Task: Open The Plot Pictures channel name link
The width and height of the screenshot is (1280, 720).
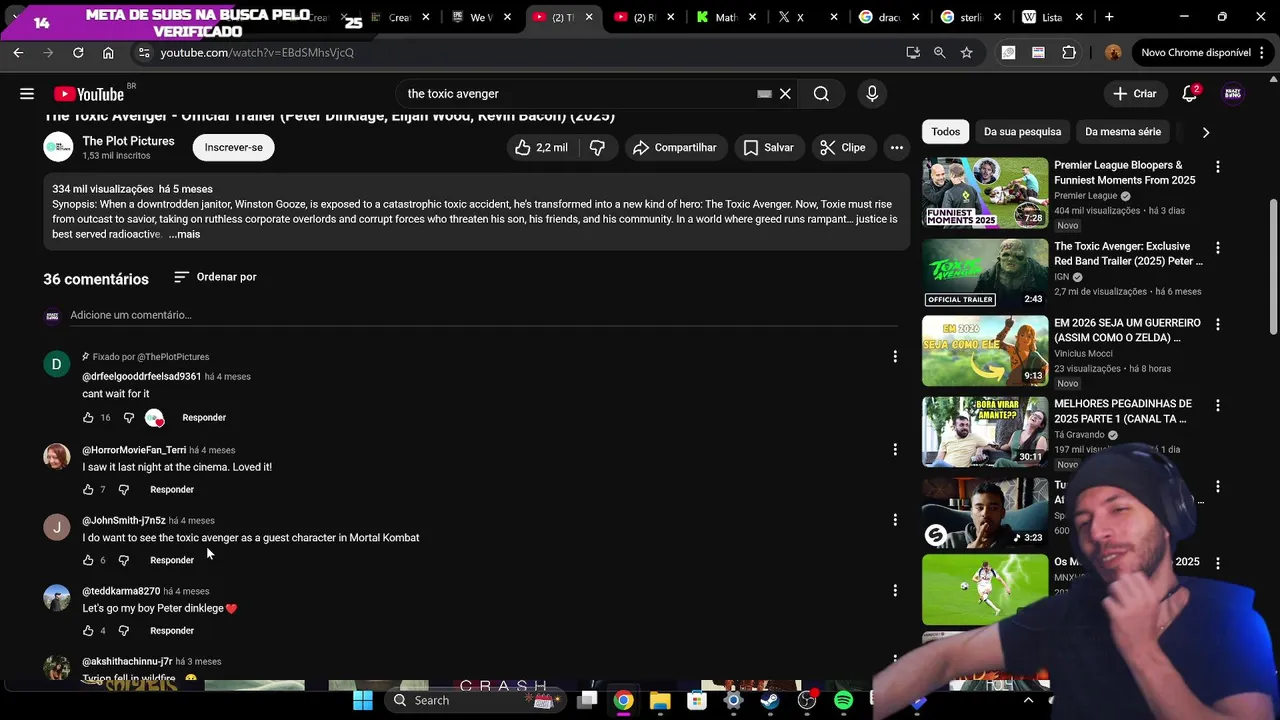Action: (128, 141)
